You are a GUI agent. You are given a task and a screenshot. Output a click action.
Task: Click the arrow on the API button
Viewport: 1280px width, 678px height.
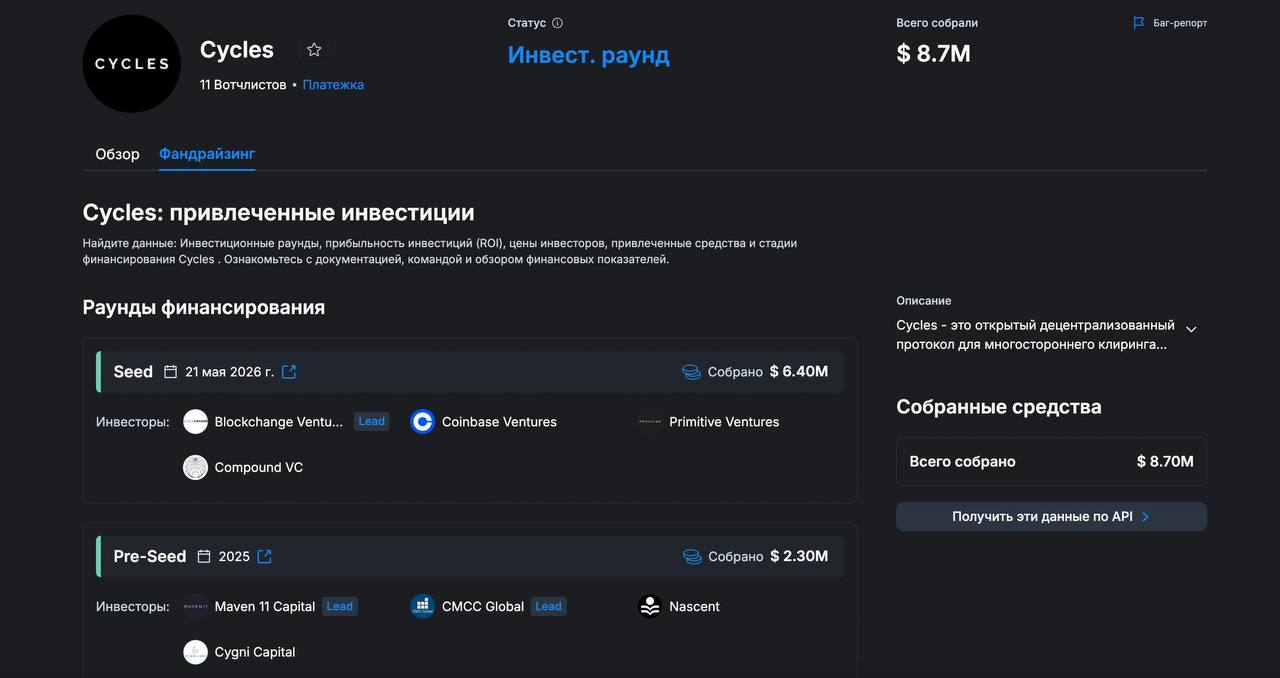(1146, 517)
